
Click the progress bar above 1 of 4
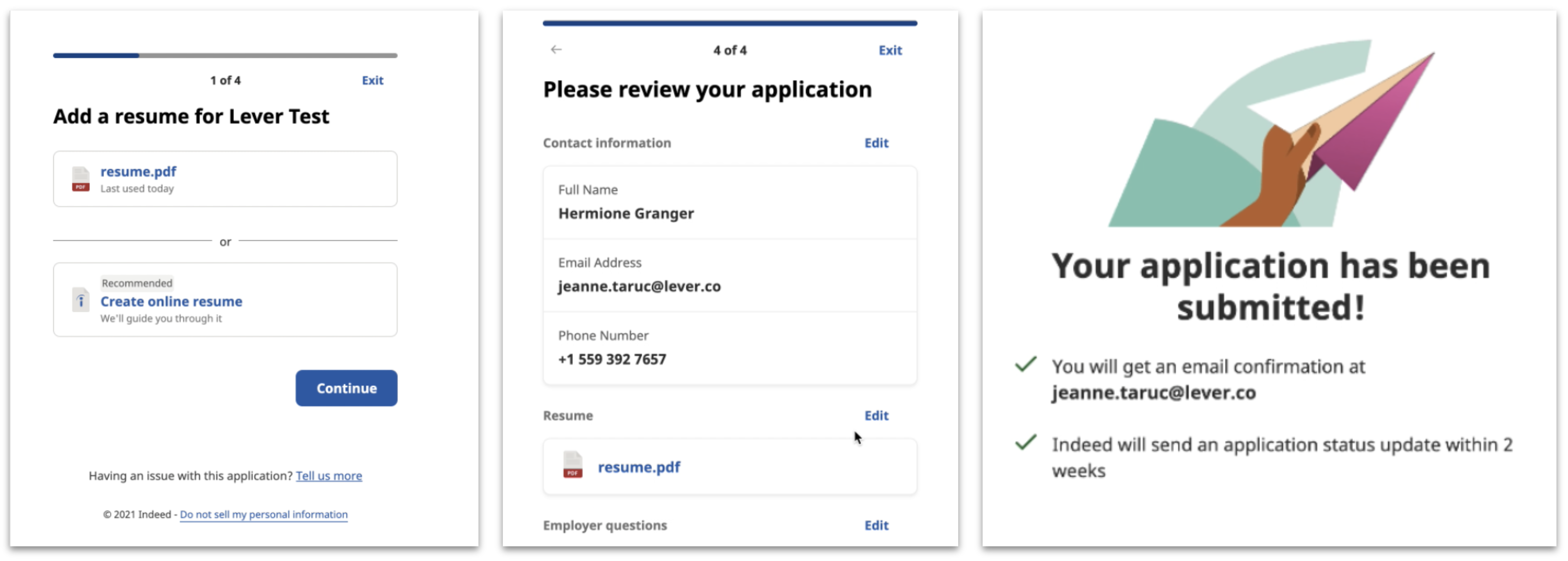(225, 55)
